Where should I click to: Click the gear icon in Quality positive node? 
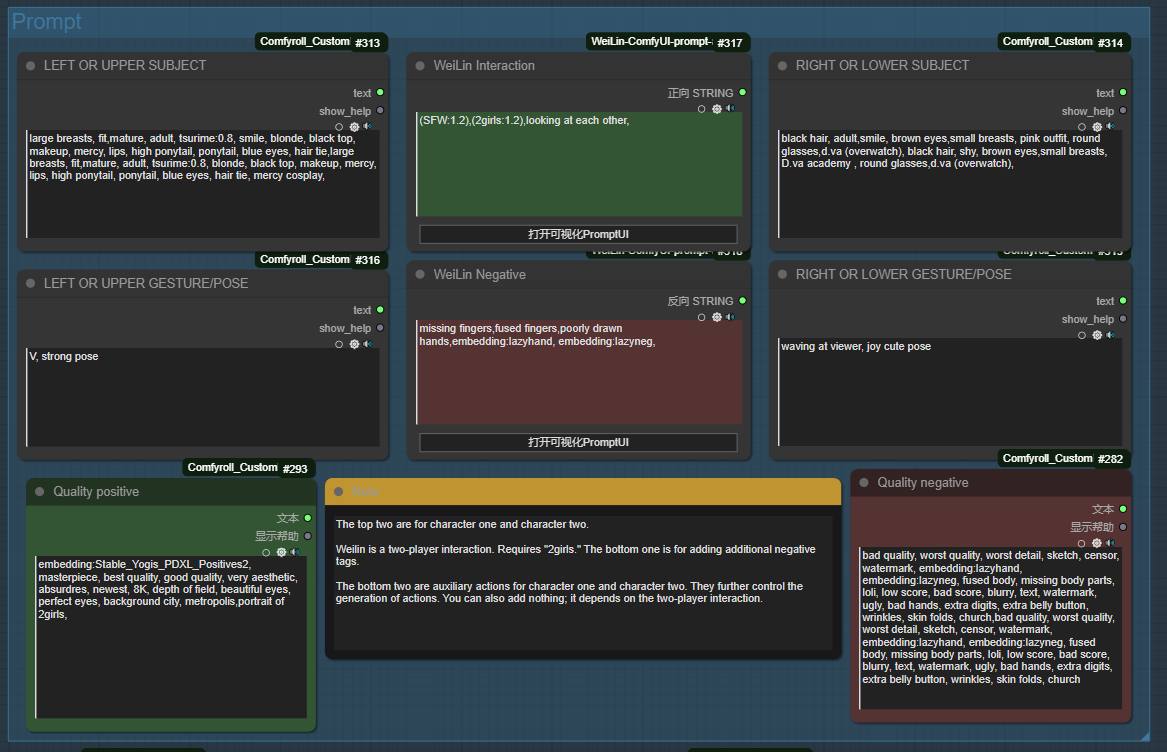coord(281,552)
